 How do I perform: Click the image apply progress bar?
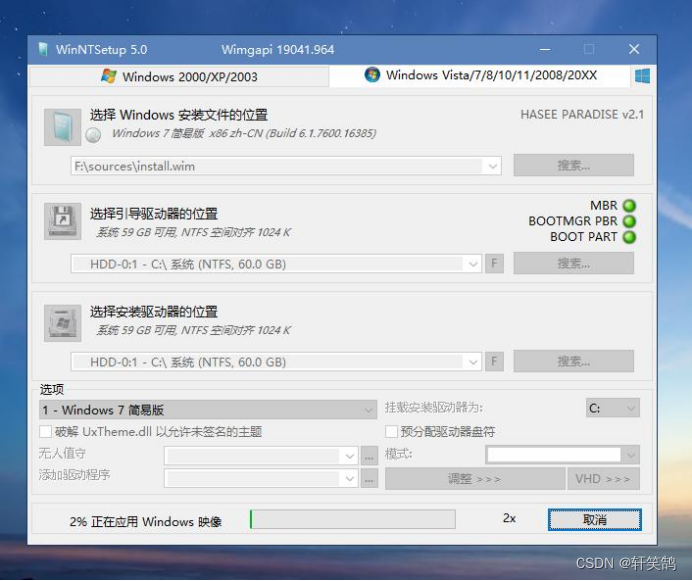[353, 519]
